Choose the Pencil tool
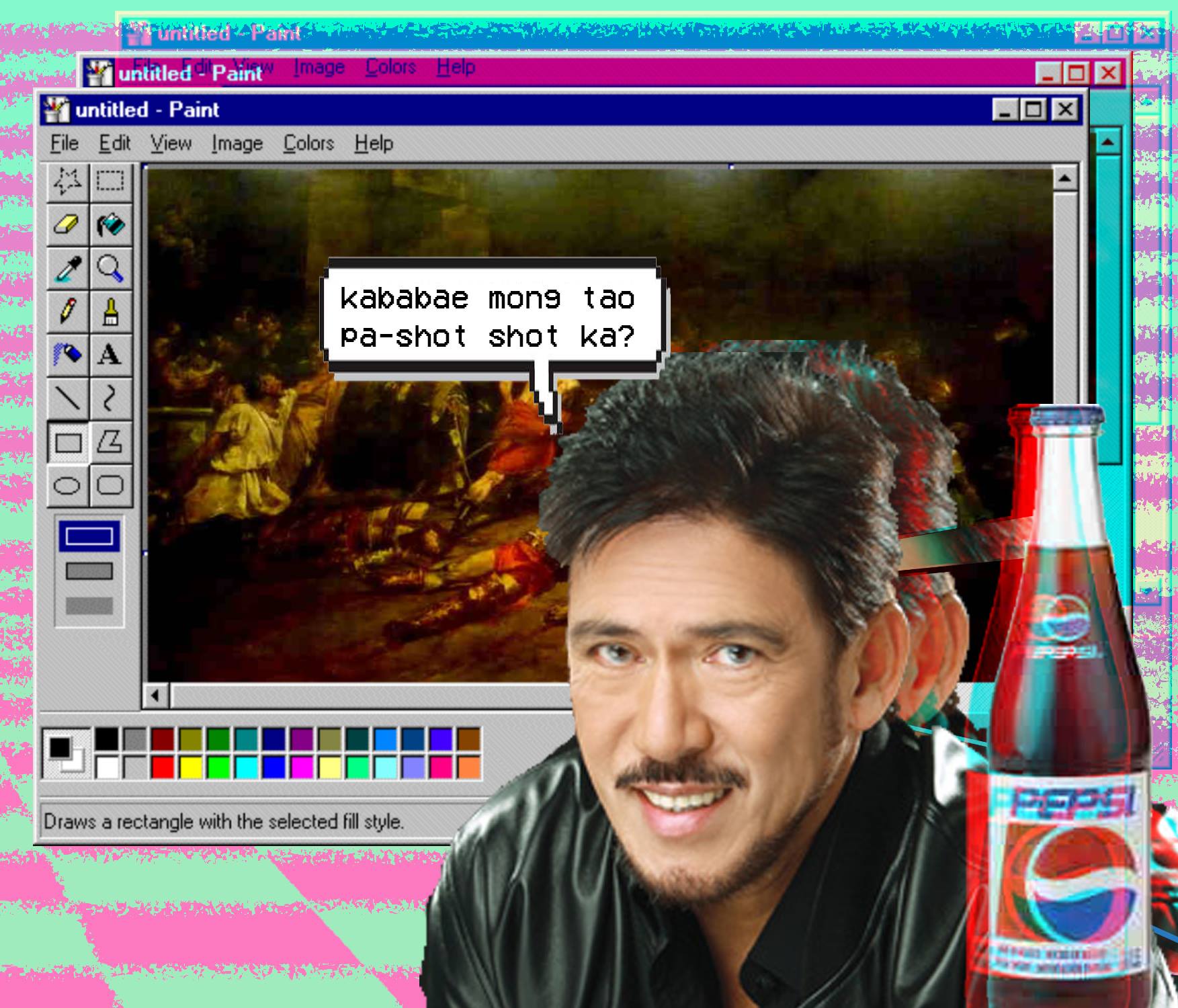The height and width of the screenshot is (1008, 1178). pyautogui.click(x=67, y=312)
